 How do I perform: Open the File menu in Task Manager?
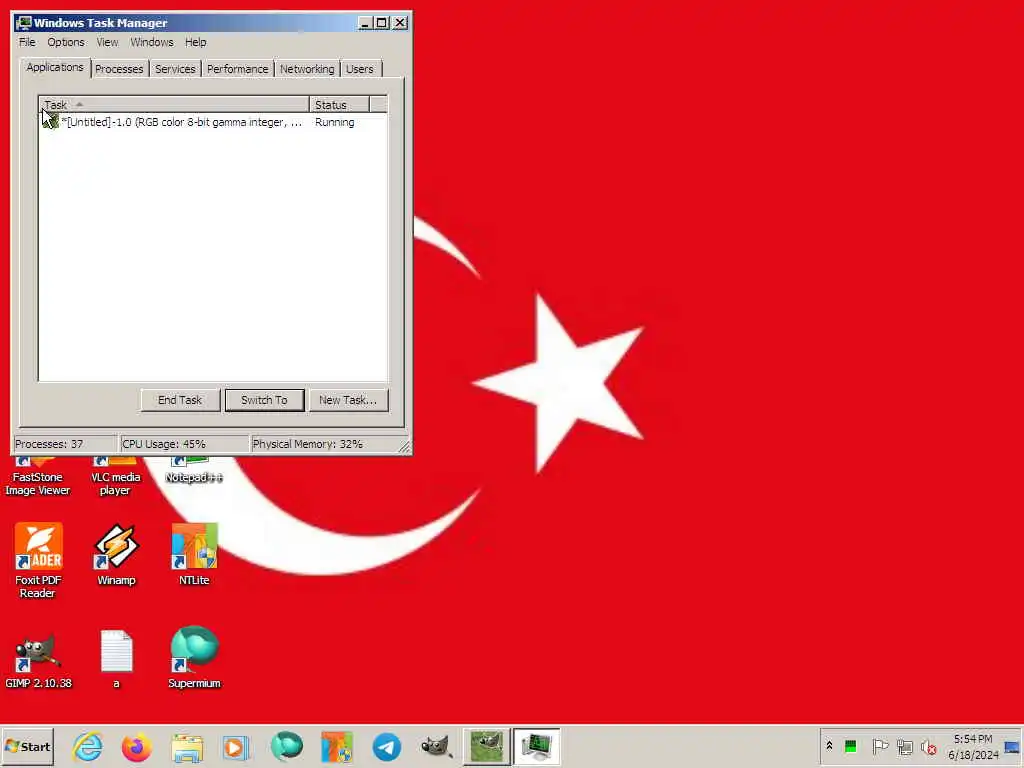click(x=27, y=42)
